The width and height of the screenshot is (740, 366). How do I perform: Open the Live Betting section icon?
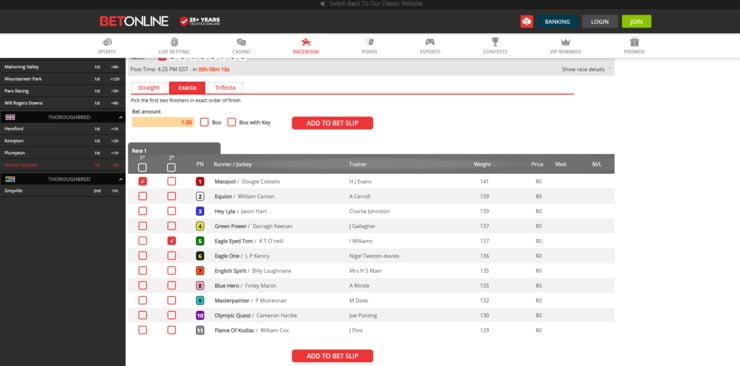coord(174,42)
